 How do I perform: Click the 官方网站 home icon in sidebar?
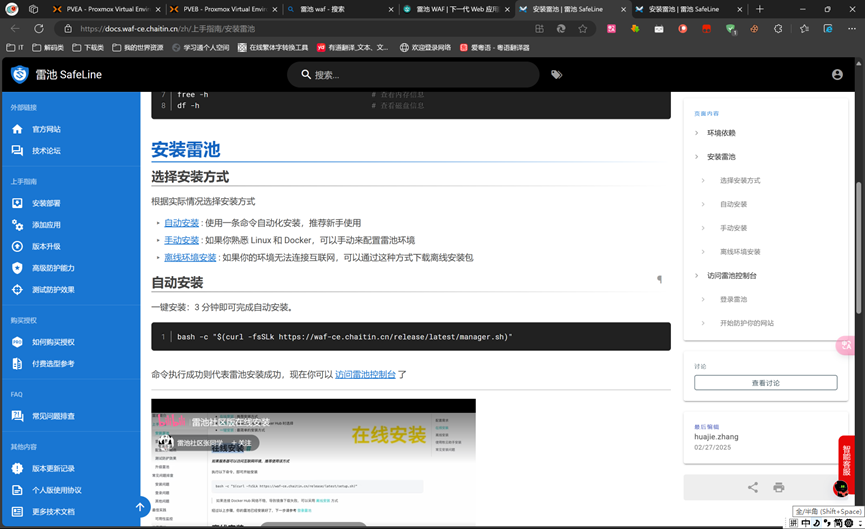[17, 129]
